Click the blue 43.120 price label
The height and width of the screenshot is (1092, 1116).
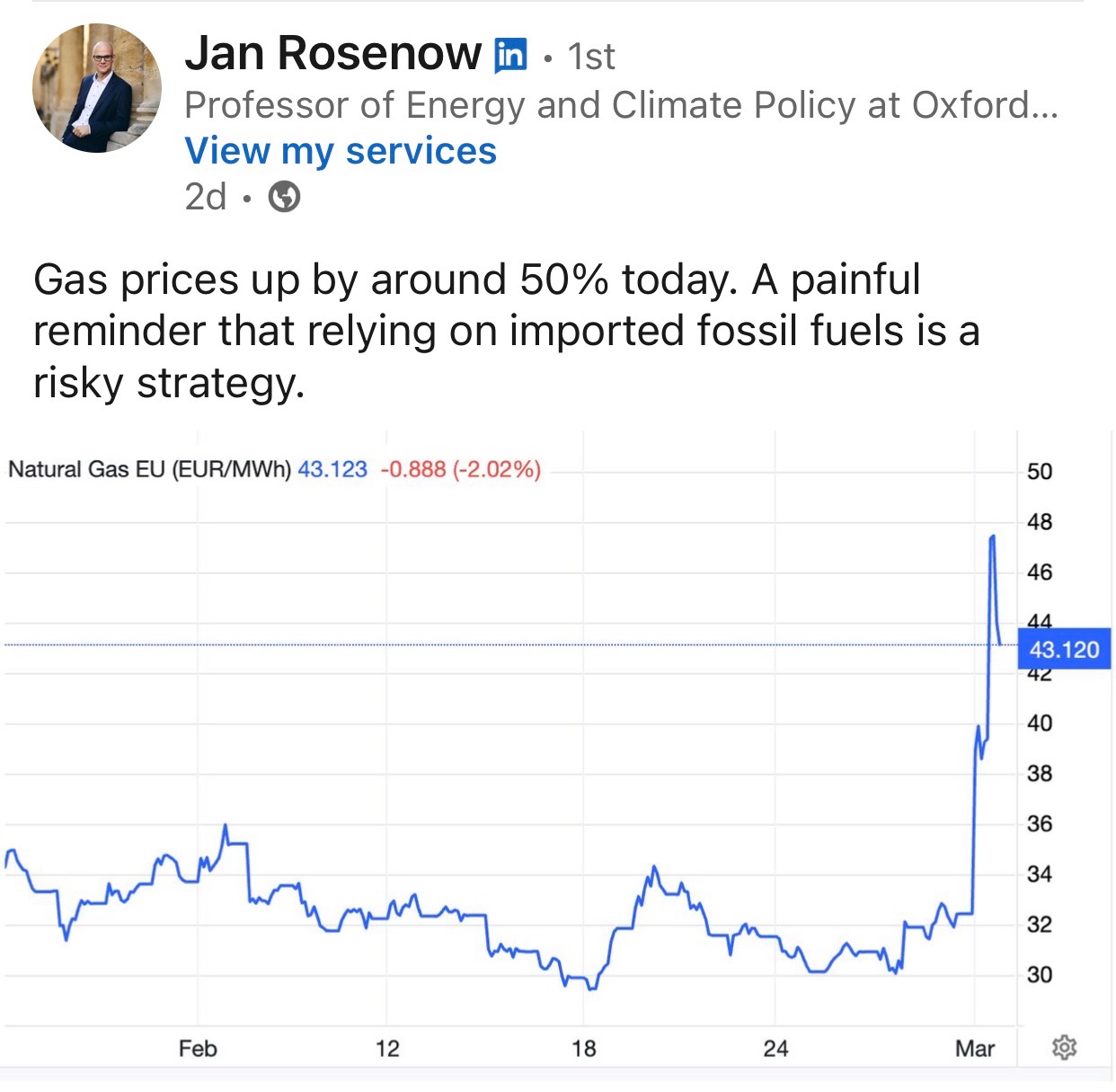pyautogui.click(x=1064, y=649)
